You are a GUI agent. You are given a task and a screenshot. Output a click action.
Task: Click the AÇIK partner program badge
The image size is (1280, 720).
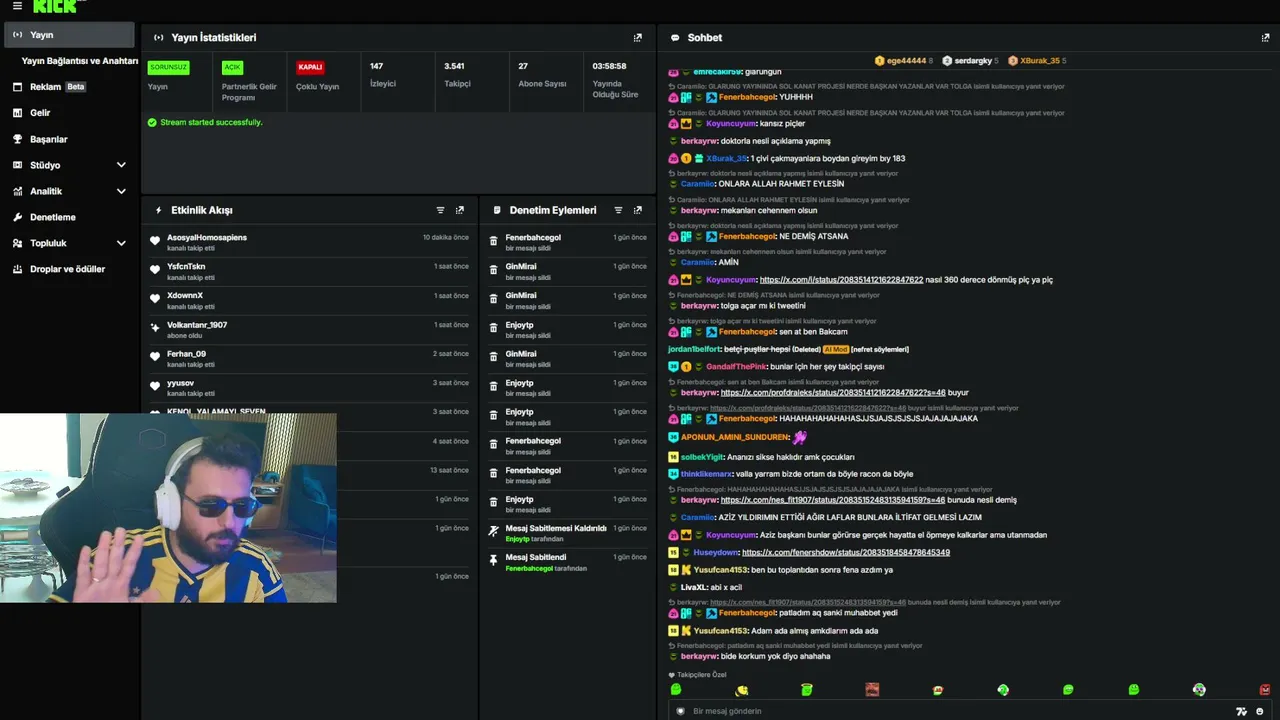[232, 67]
